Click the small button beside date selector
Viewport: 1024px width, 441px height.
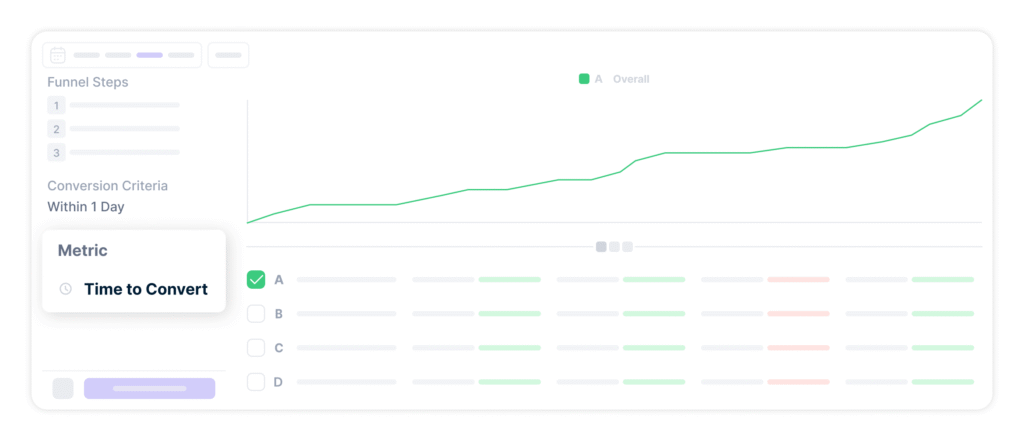tap(228, 55)
